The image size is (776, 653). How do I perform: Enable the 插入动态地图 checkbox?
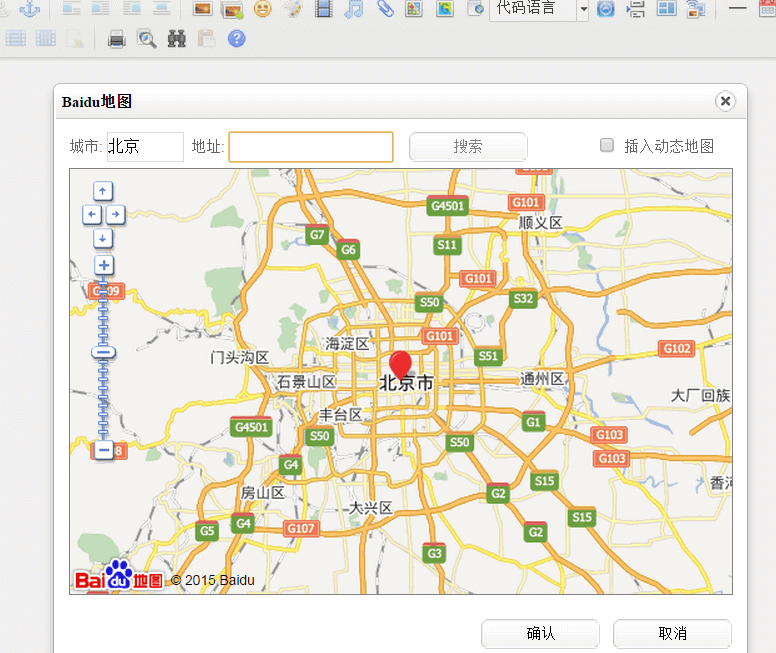pyautogui.click(x=607, y=145)
